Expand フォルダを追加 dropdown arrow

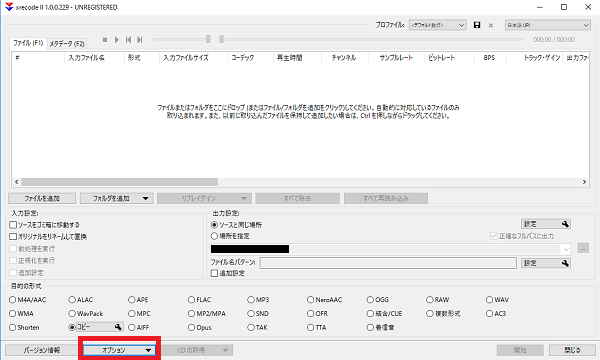[x=146, y=199]
